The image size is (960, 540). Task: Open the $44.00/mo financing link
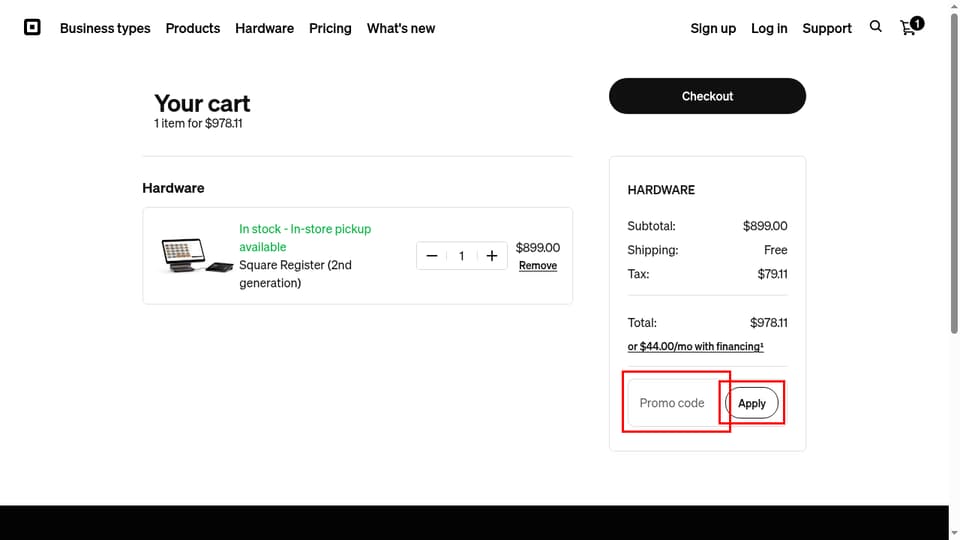696,347
